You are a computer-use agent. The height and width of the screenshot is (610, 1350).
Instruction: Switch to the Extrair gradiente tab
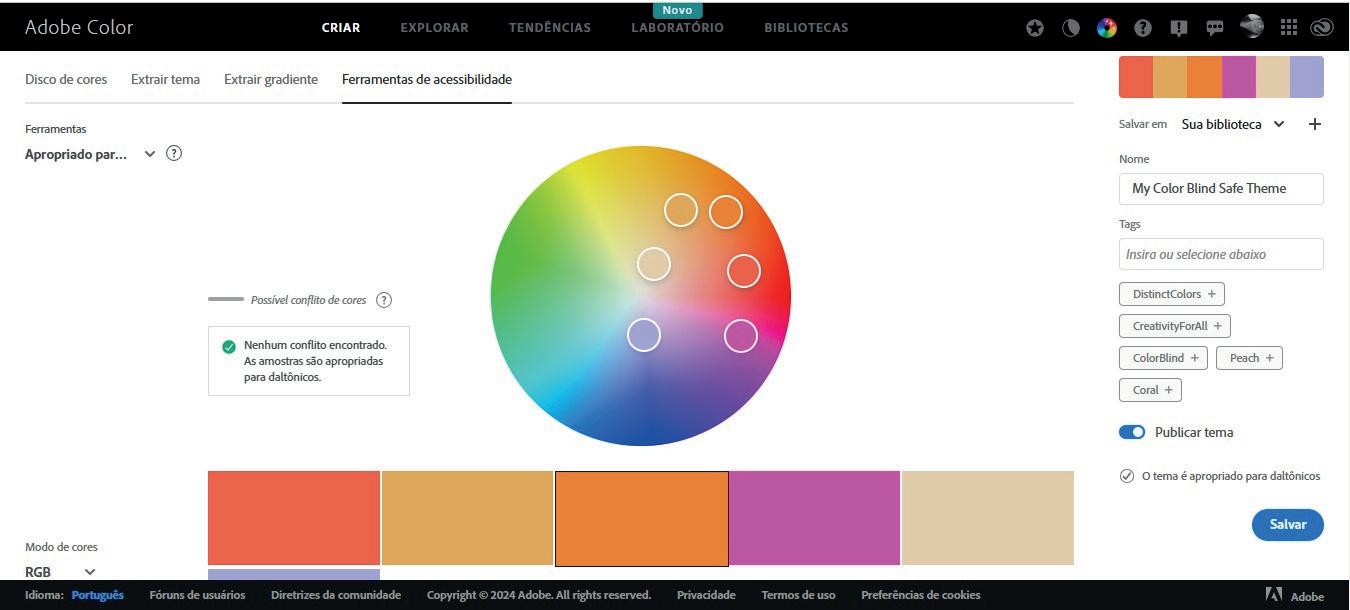tap(271, 79)
